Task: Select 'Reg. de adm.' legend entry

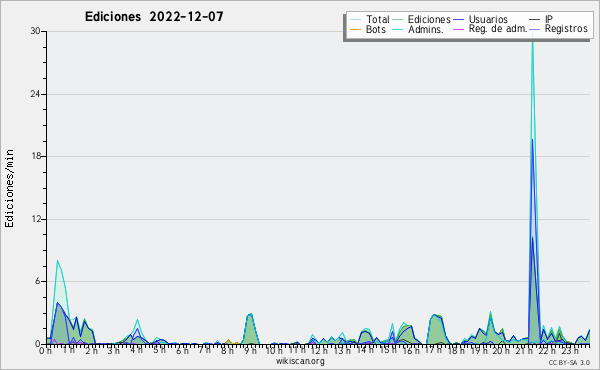Action: pyautogui.click(x=498, y=29)
